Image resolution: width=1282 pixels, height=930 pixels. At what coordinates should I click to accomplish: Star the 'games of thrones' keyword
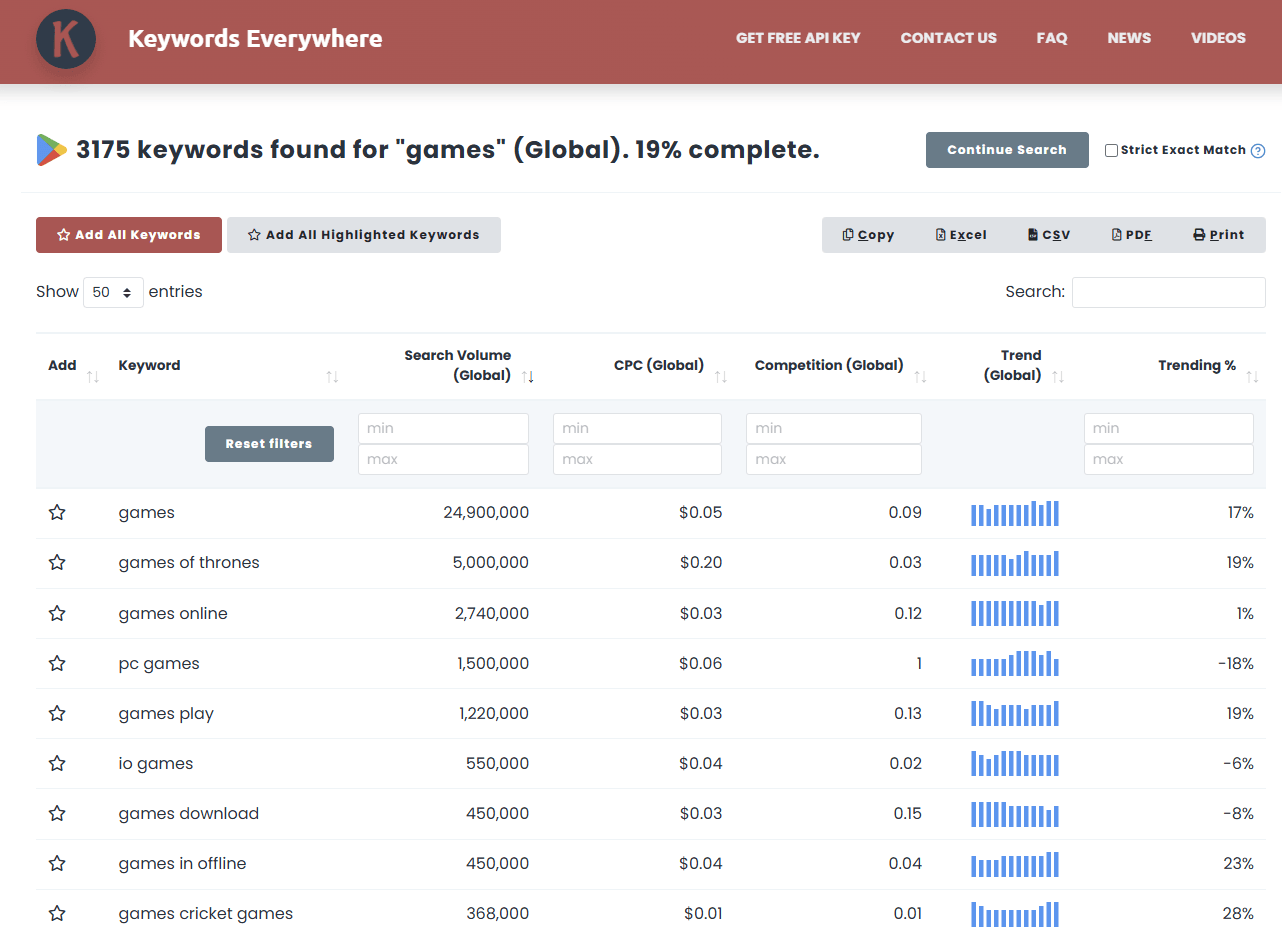click(x=57, y=563)
